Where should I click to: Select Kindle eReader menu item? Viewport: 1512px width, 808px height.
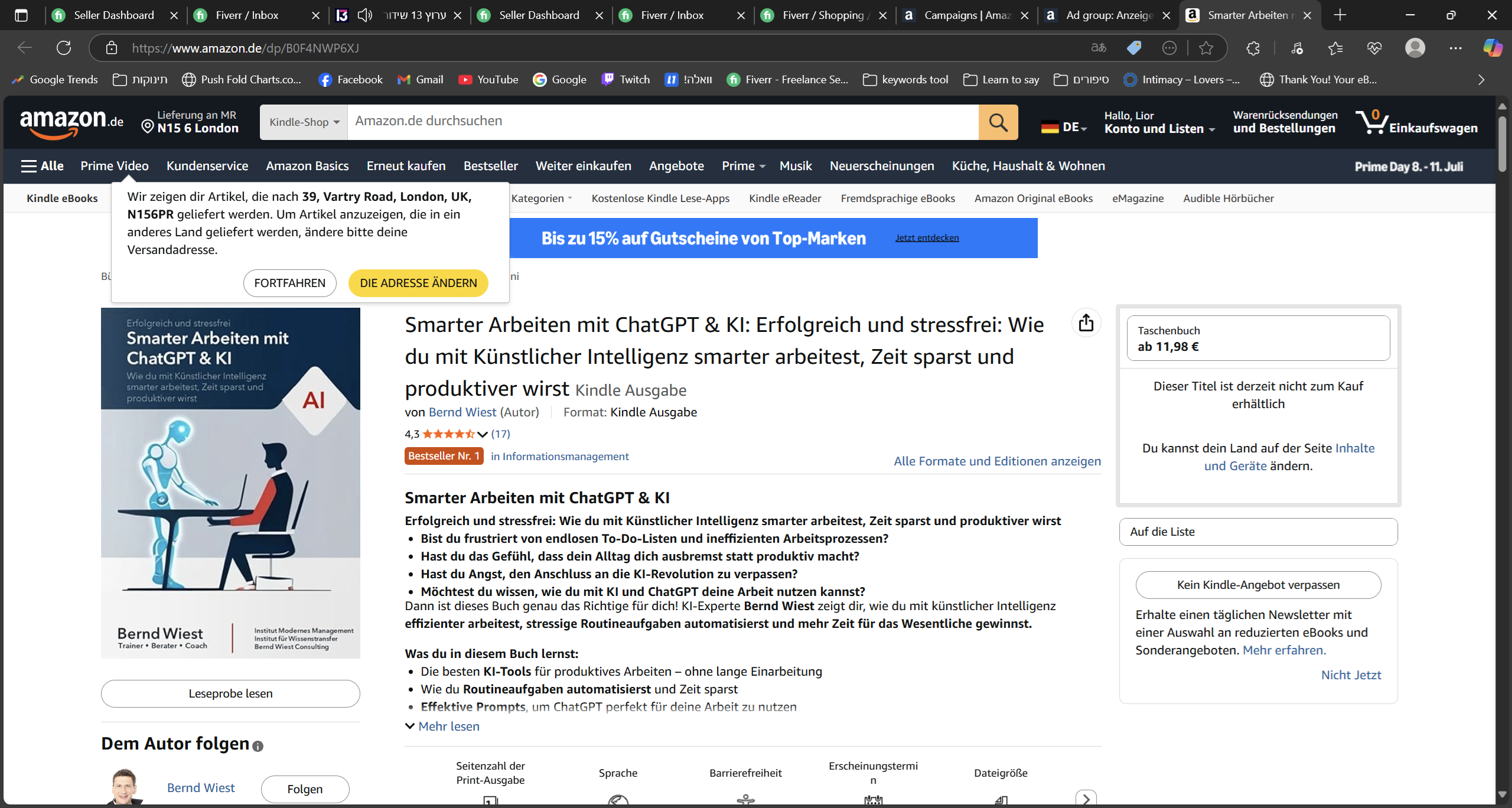(785, 198)
